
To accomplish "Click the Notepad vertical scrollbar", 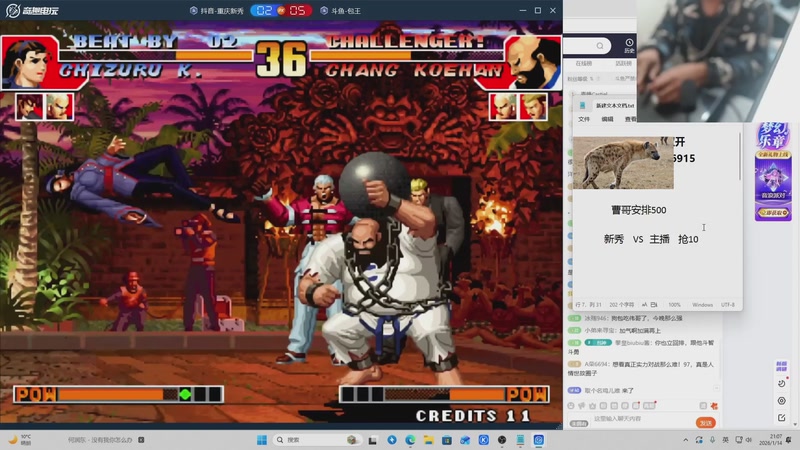I will (739, 156).
